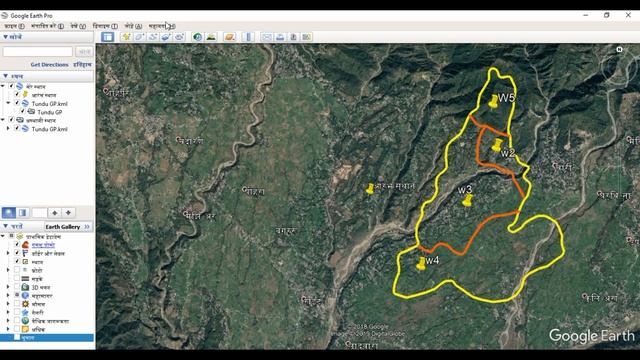Open the Add menu
640x360 pixels.
point(133,26)
